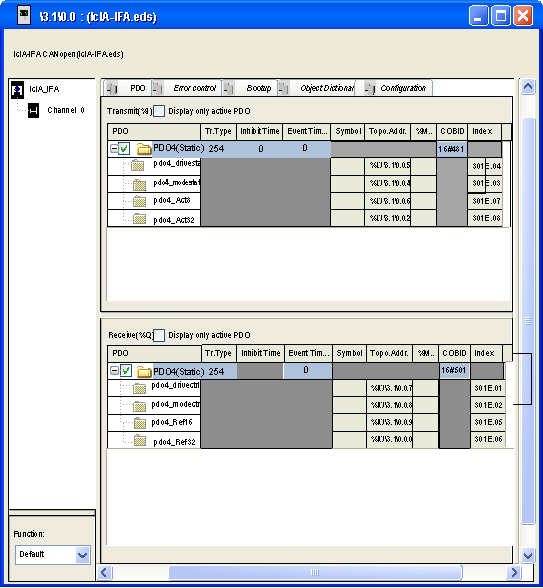The width and height of the screenshot is (543, 588).
Task: Click the horizontal scrollbar thumb at the bottom
Action: (315, 572)
